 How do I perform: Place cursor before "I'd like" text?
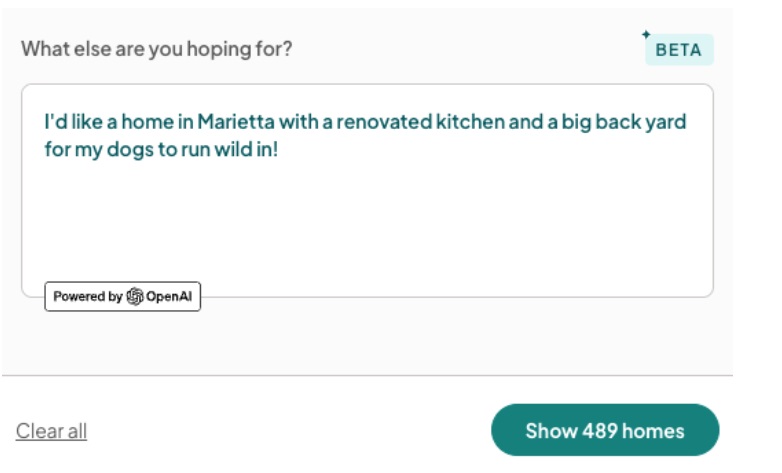tap(44, 122)
